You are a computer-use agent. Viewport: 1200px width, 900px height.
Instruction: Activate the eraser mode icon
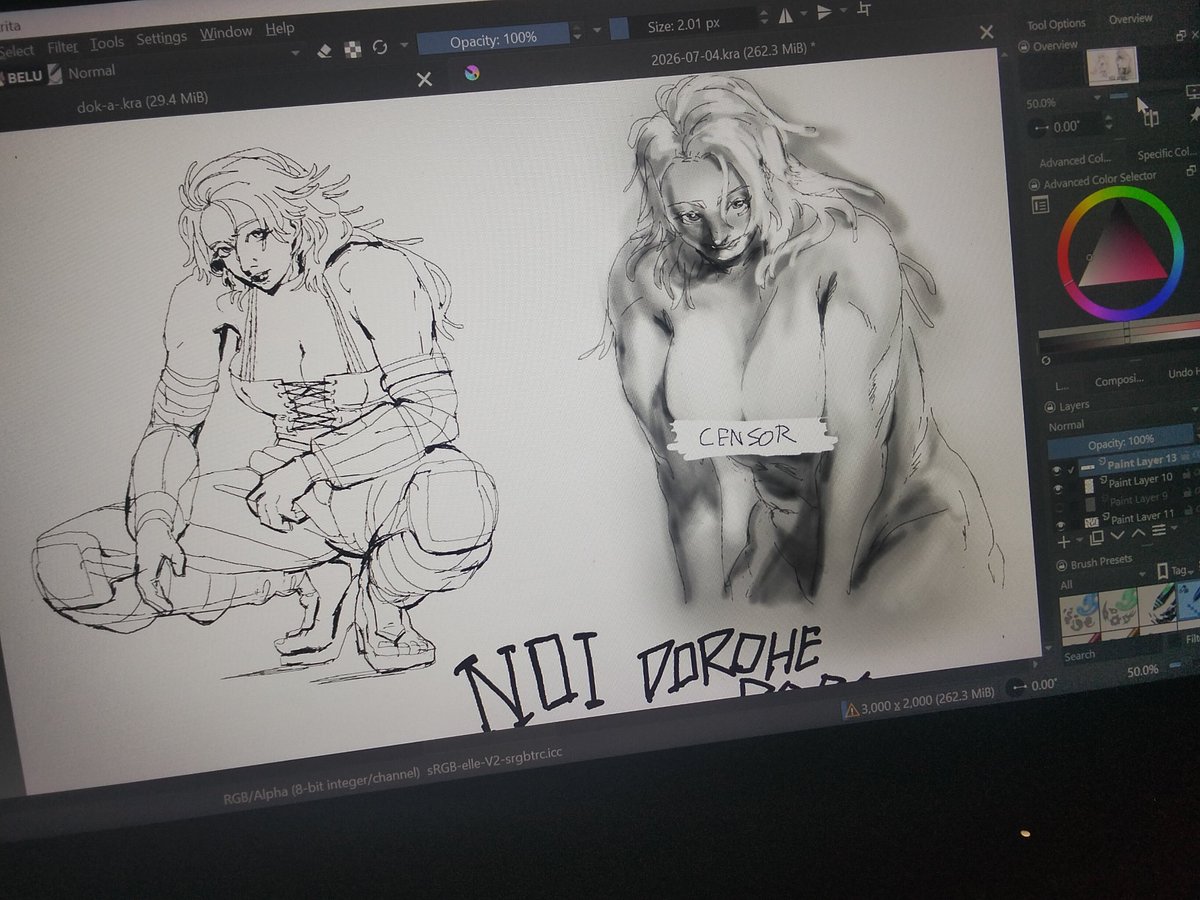[325, 50]
